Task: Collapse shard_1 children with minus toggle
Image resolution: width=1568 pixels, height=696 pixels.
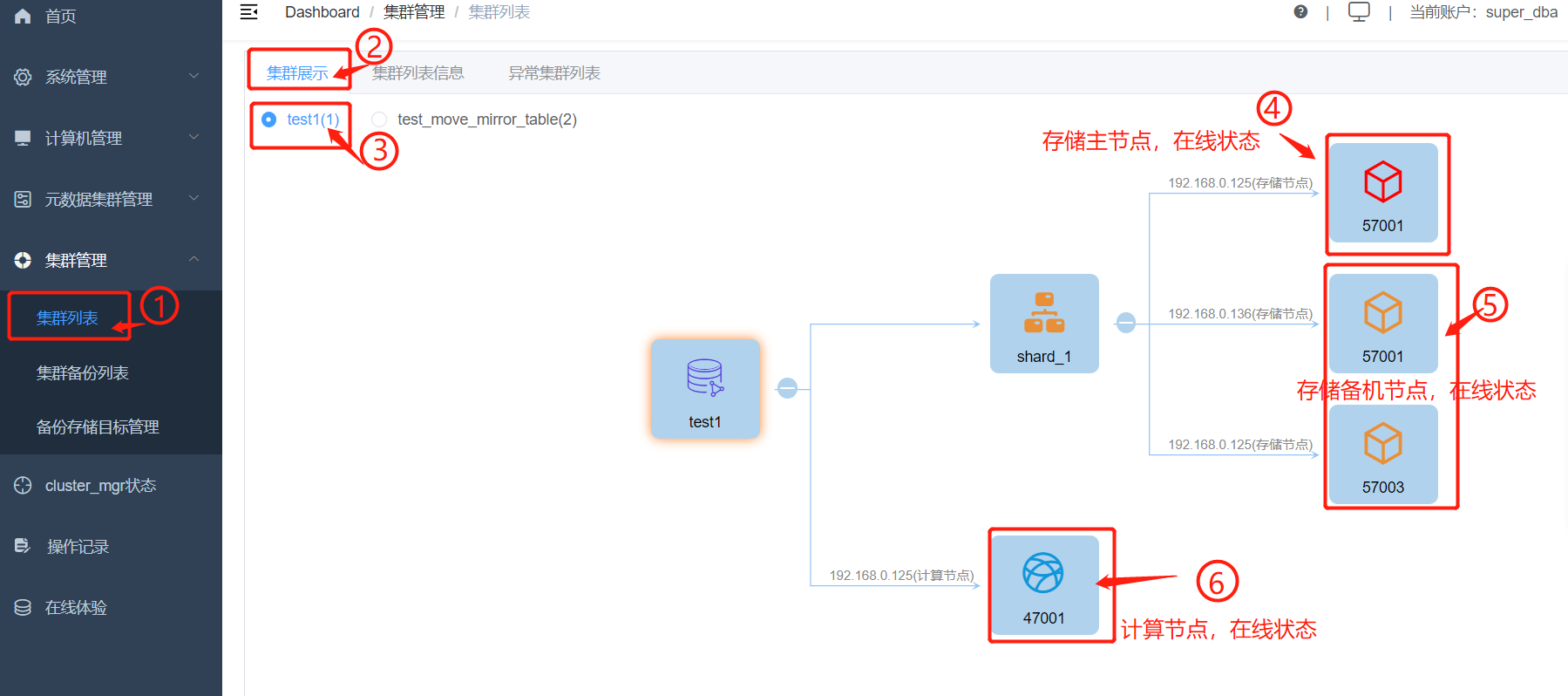Action: (x=1126, y=323)
